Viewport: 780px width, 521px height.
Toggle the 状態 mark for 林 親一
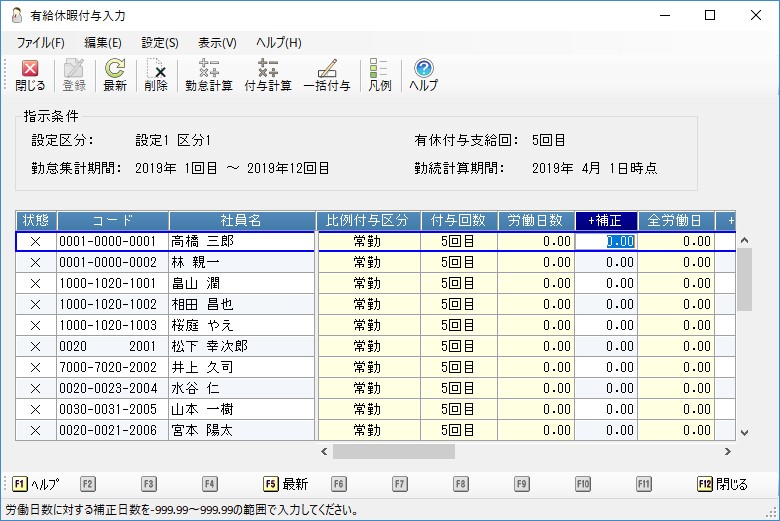pos(36,262)
